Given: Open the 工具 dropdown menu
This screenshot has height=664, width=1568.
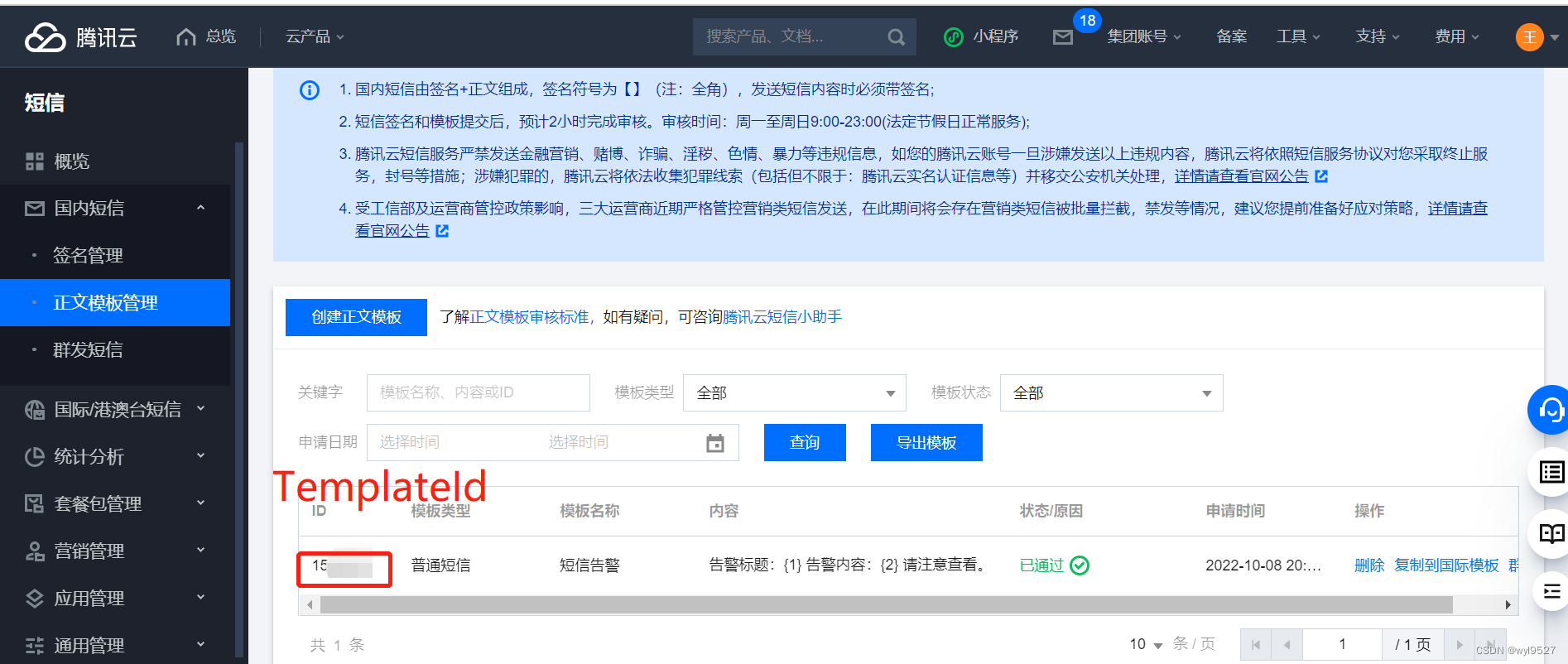Looking at the screenshot, I should coord(1298,36).
